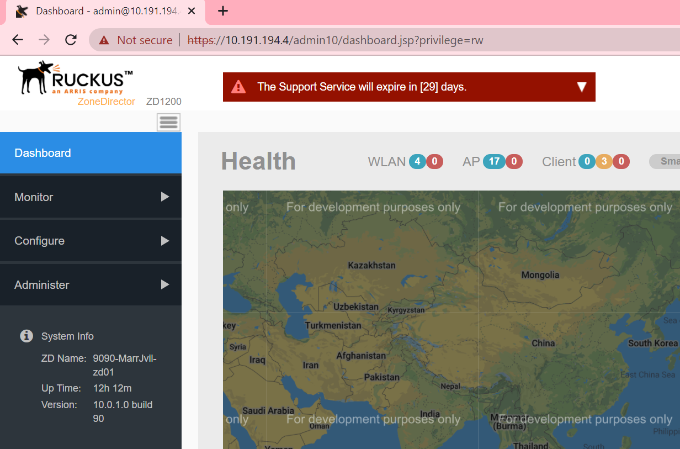Click the blue AP 17 badge
The height and width of the screenshot is (449, 680).
point(494,161)
